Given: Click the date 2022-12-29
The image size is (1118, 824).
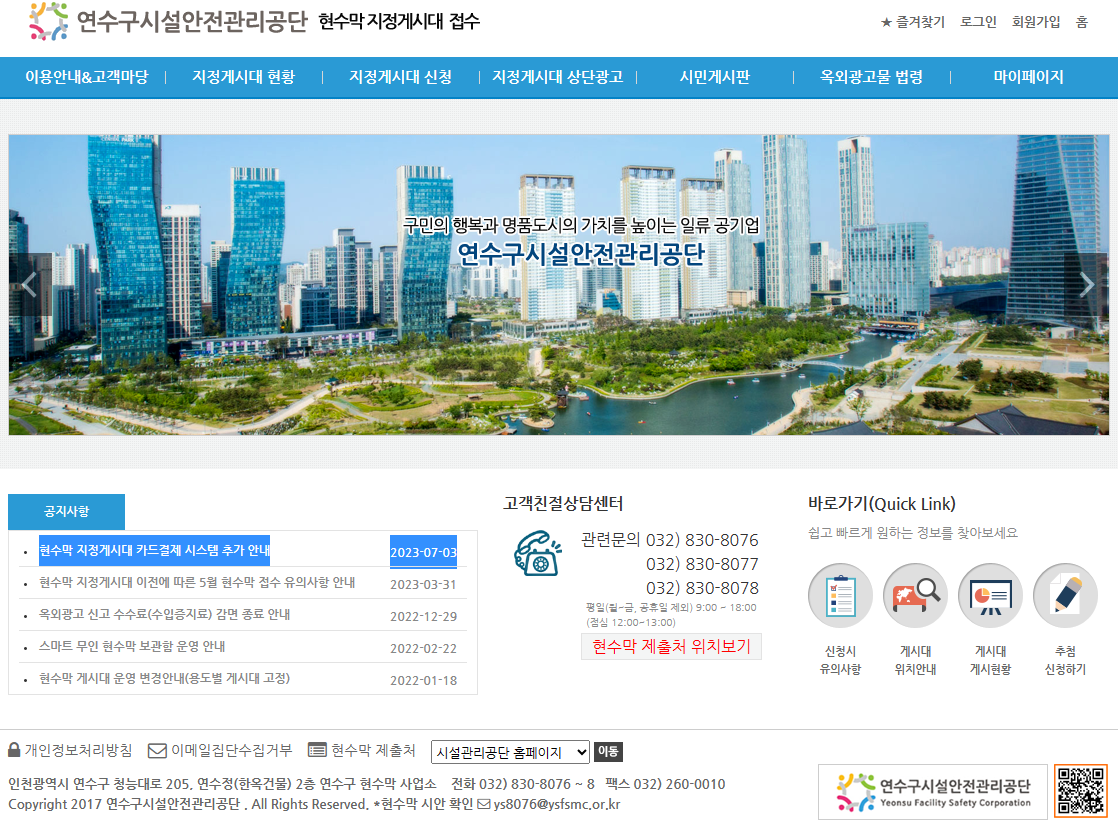Looking at the screenshot, I should pyautogui.click(x=424, y=617).
